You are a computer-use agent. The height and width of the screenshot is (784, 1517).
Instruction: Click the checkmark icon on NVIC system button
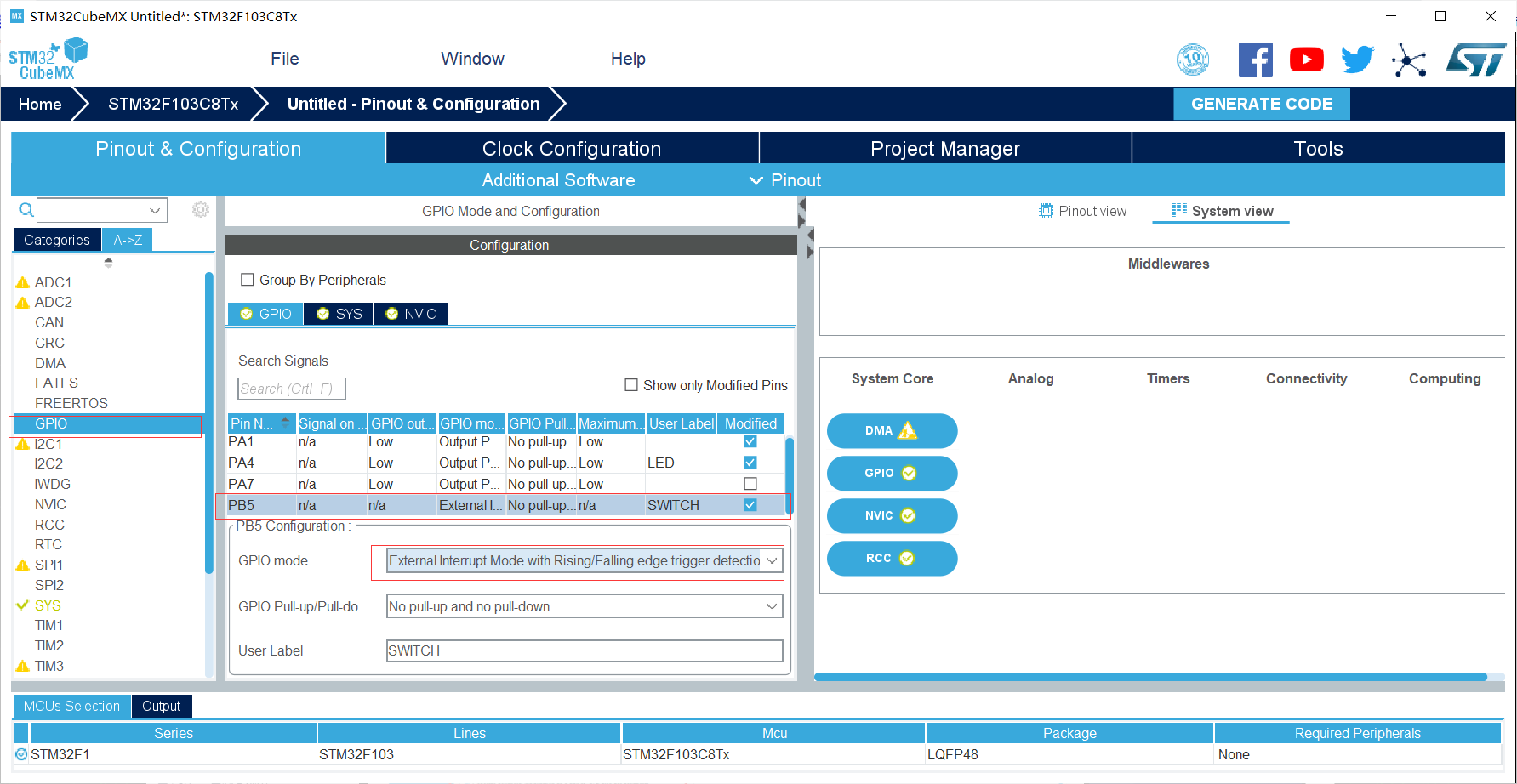click(x=908, y=515)
